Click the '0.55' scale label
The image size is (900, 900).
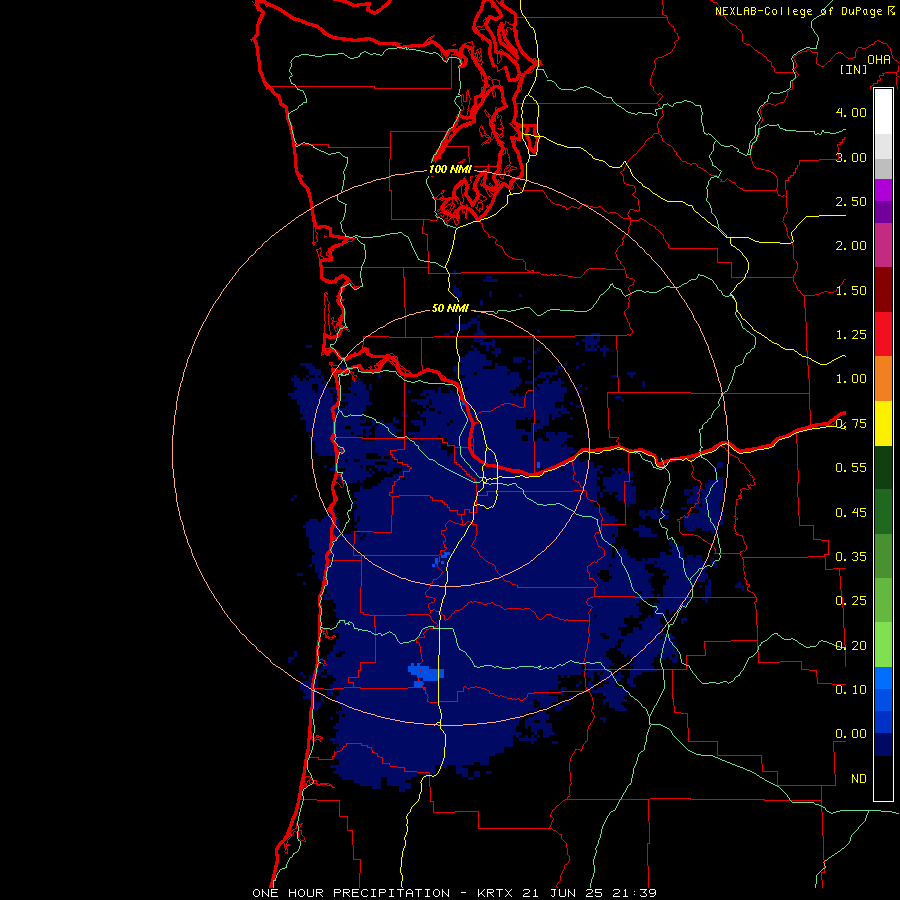[851, 468]
